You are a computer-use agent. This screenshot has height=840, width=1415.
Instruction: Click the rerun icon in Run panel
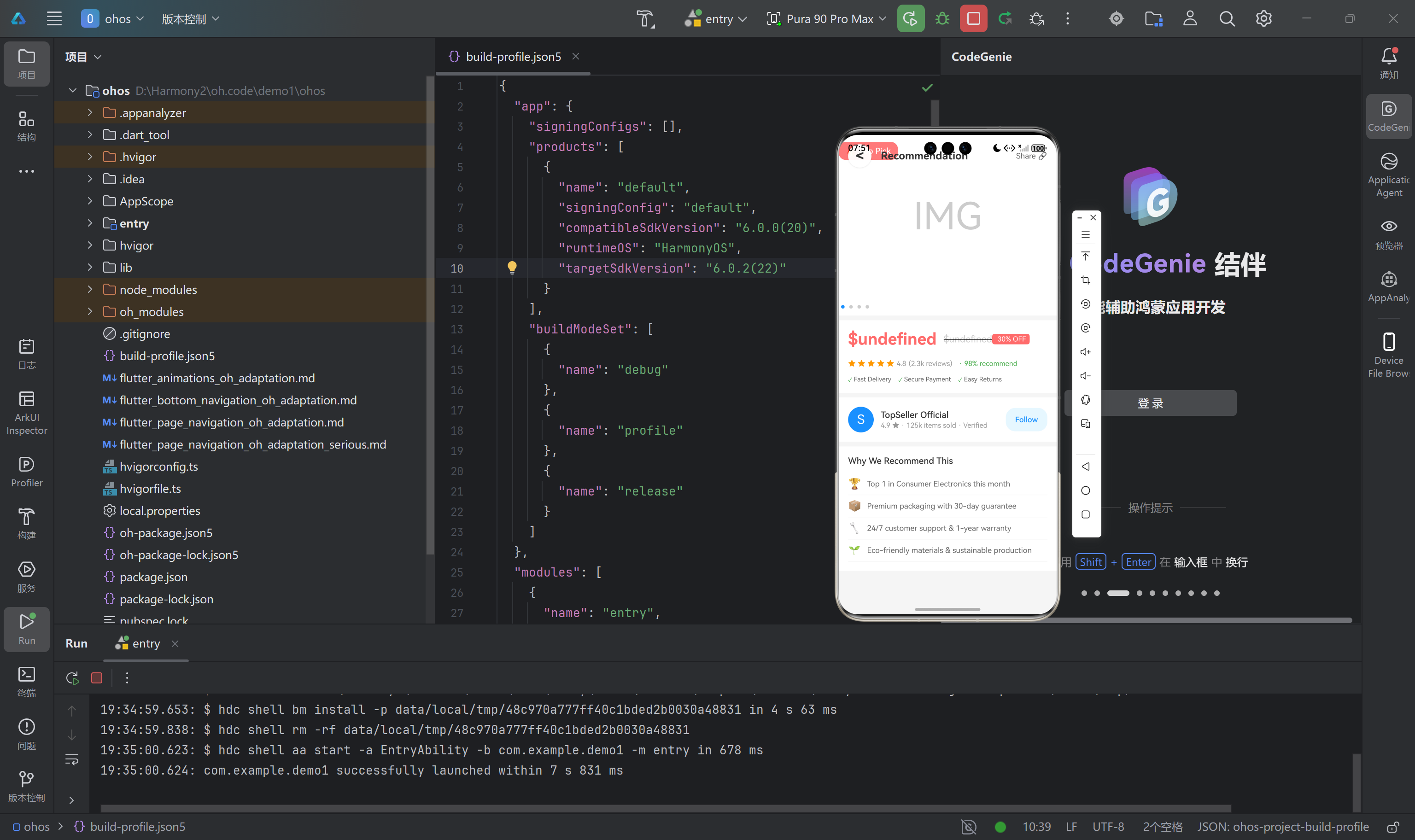coord(72,677)
